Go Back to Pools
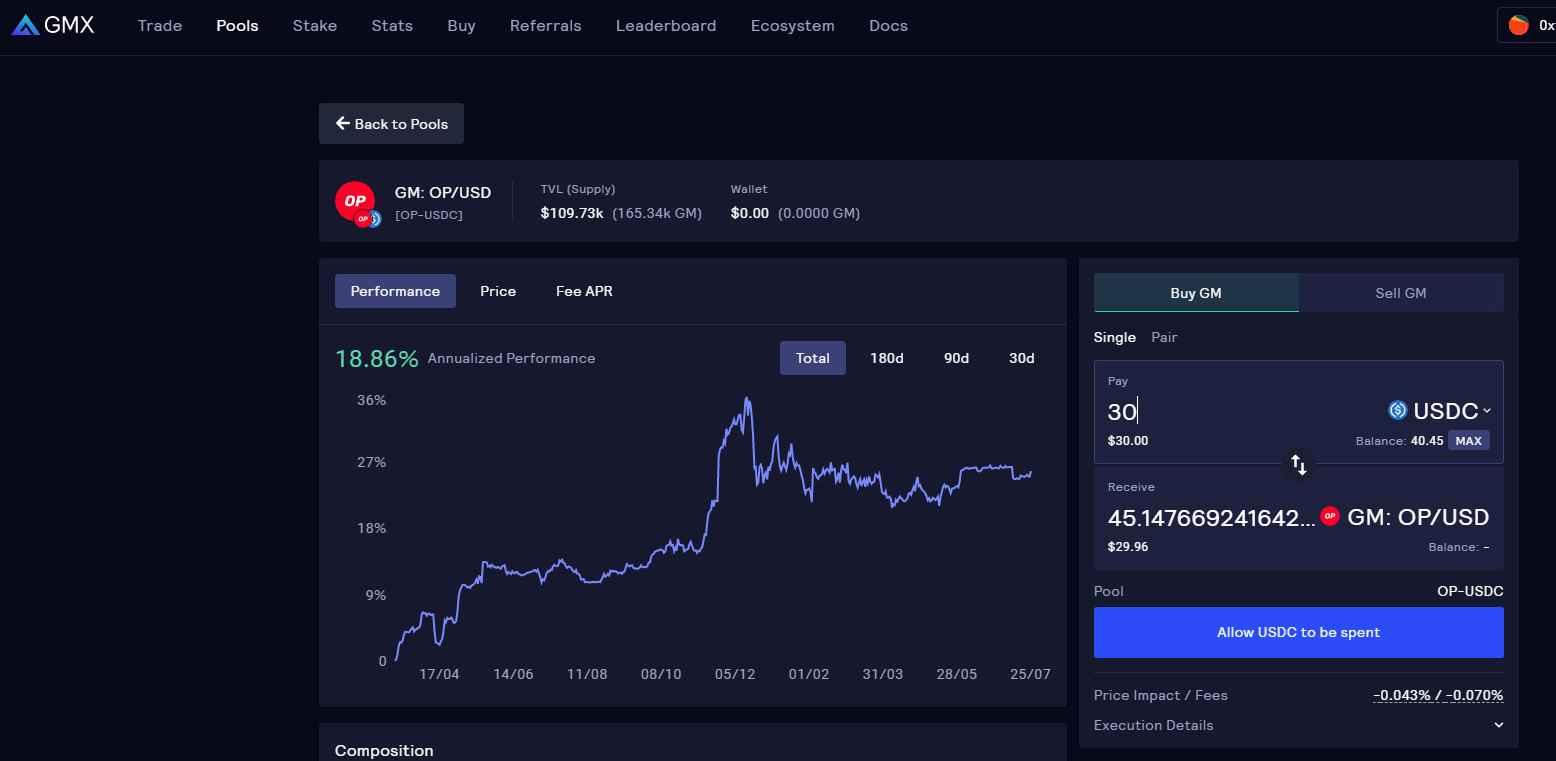Screen dimensions: 1556x761 point(391,124)
